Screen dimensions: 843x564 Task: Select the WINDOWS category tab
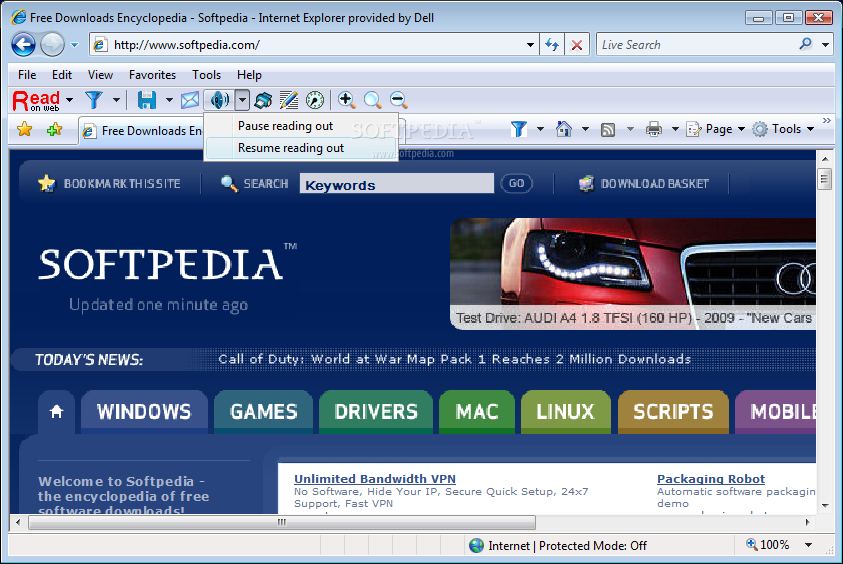(x=144, y=412)
